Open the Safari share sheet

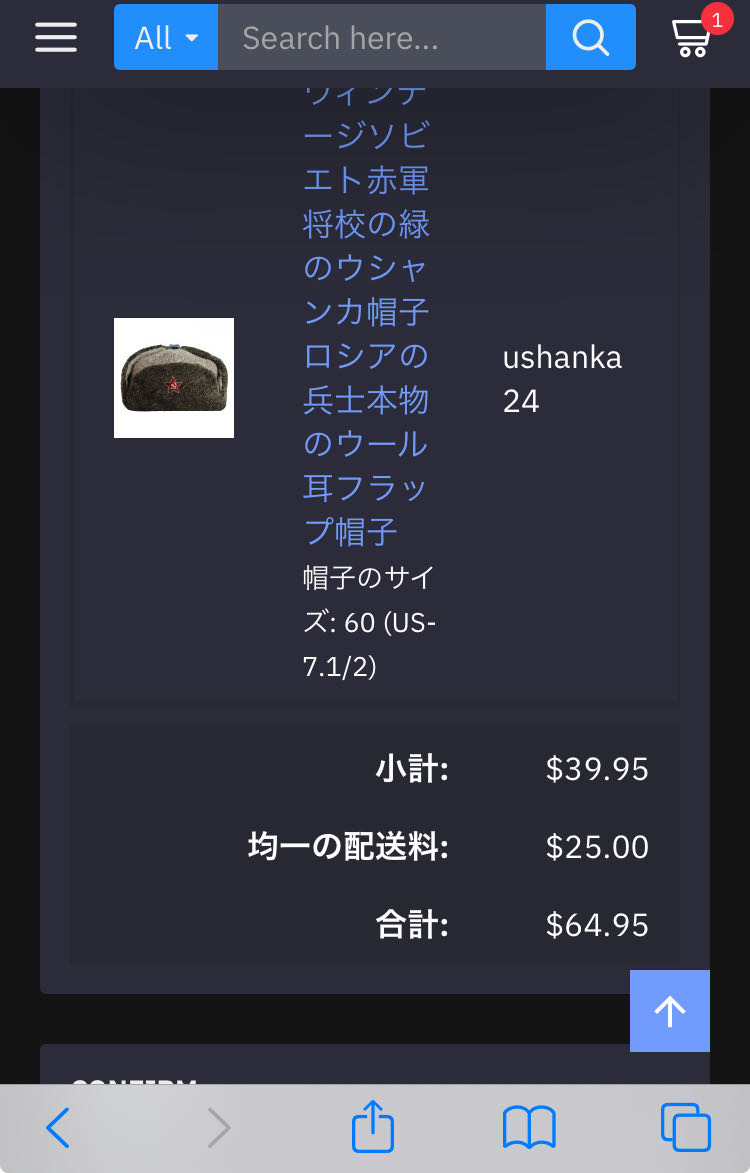[373, 1127]
